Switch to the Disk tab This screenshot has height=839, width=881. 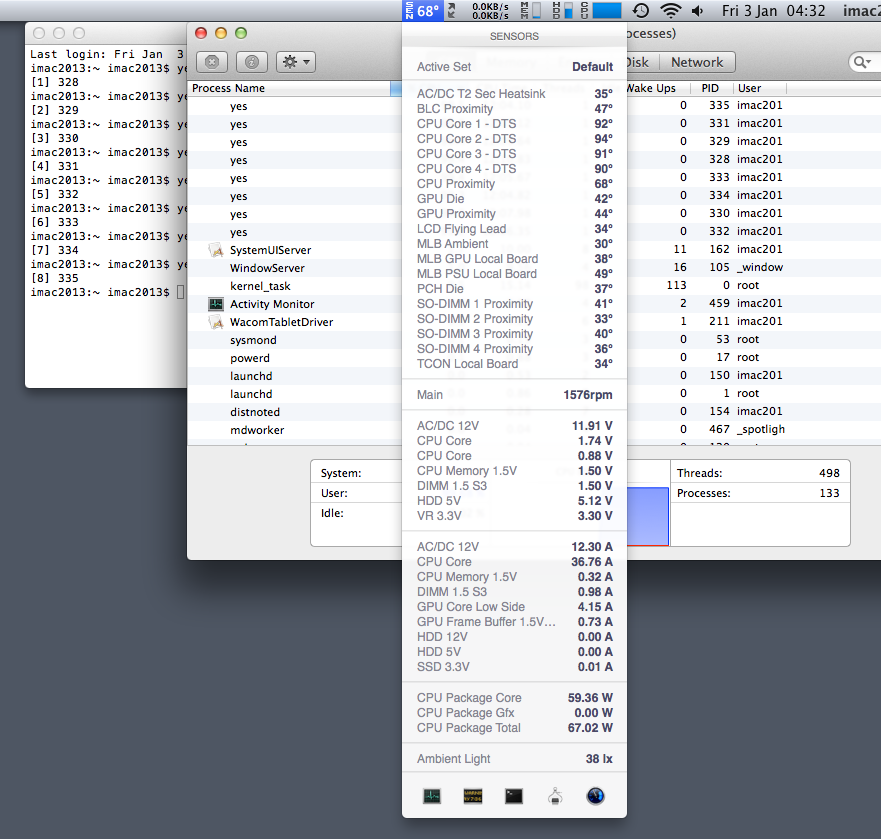click(639, 62)
